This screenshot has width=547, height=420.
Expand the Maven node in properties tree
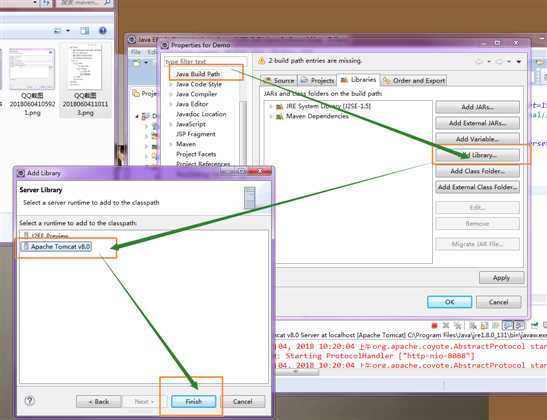point(171,144)
